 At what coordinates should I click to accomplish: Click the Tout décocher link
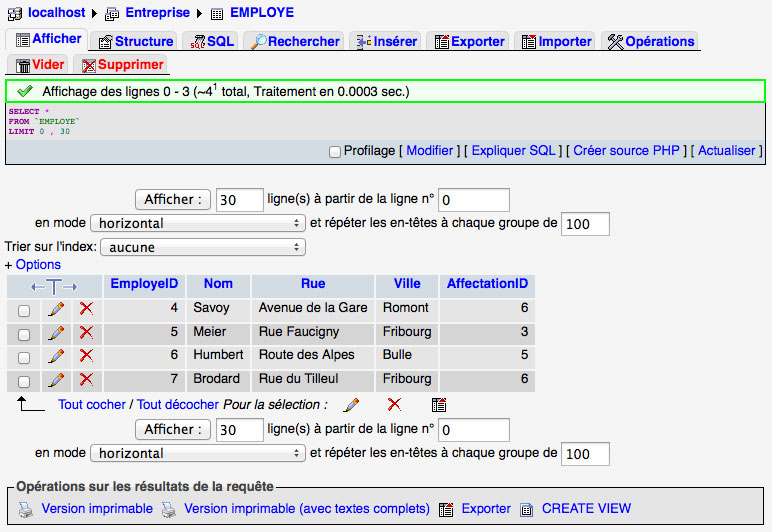[x=178, y=405]
